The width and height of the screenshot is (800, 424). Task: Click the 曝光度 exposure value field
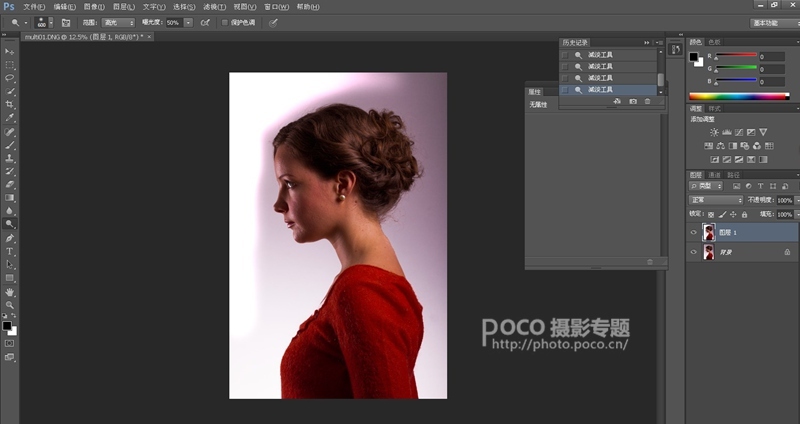pos(173,22)
